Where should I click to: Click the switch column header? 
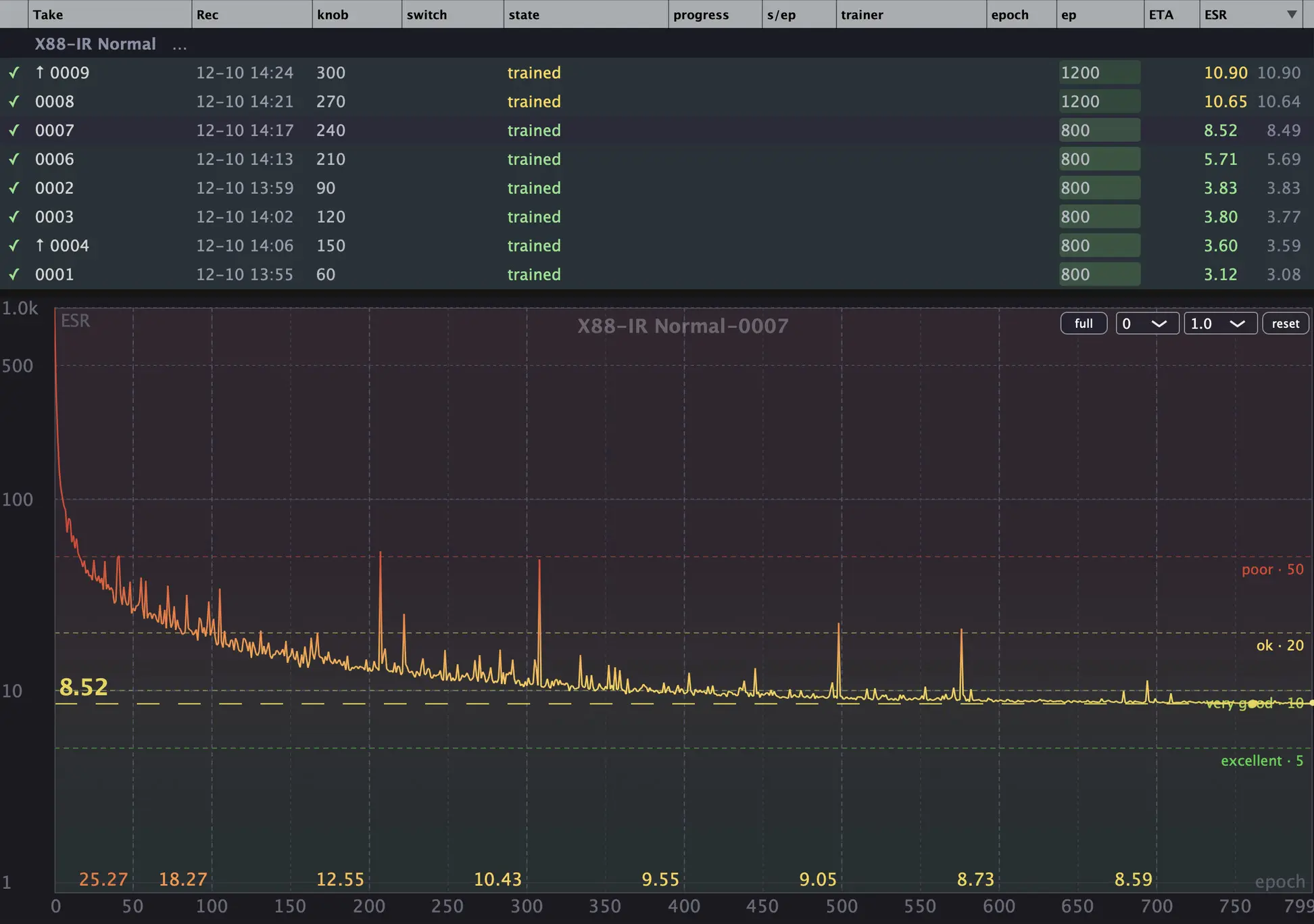(452, 14)
